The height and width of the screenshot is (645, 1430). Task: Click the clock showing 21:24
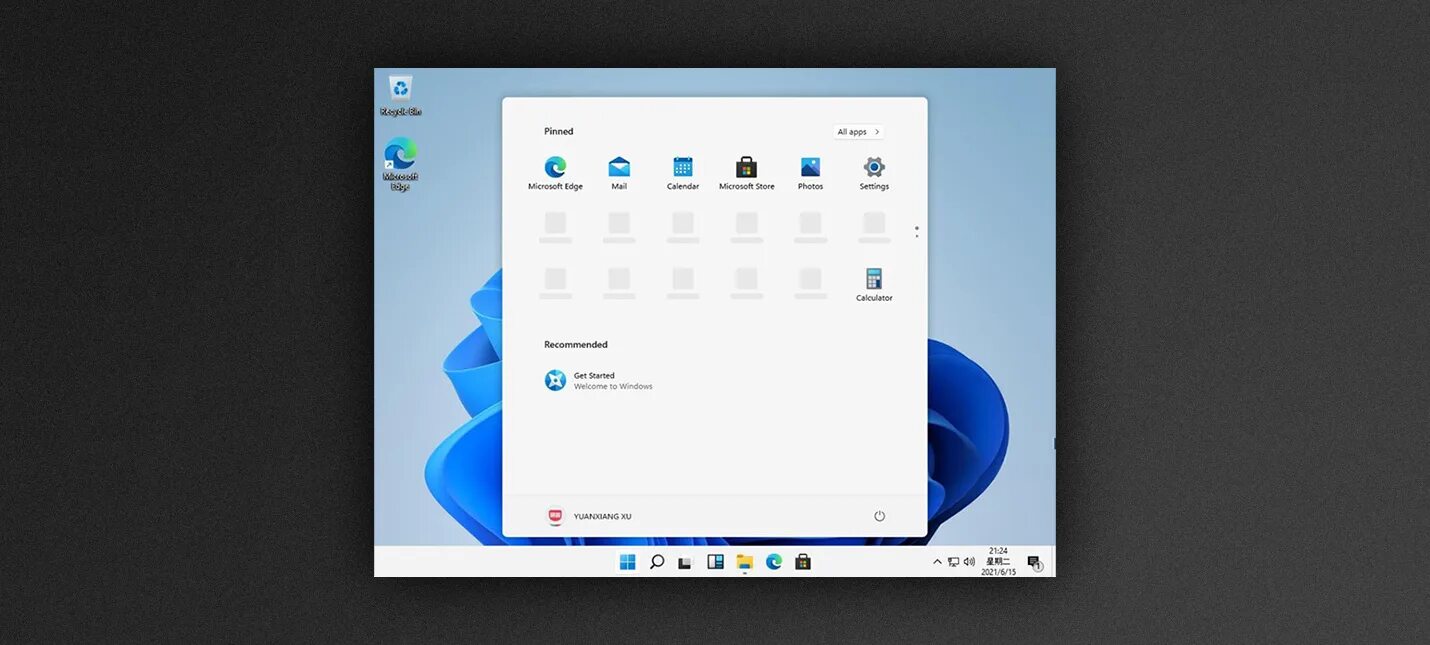(998, 551)
